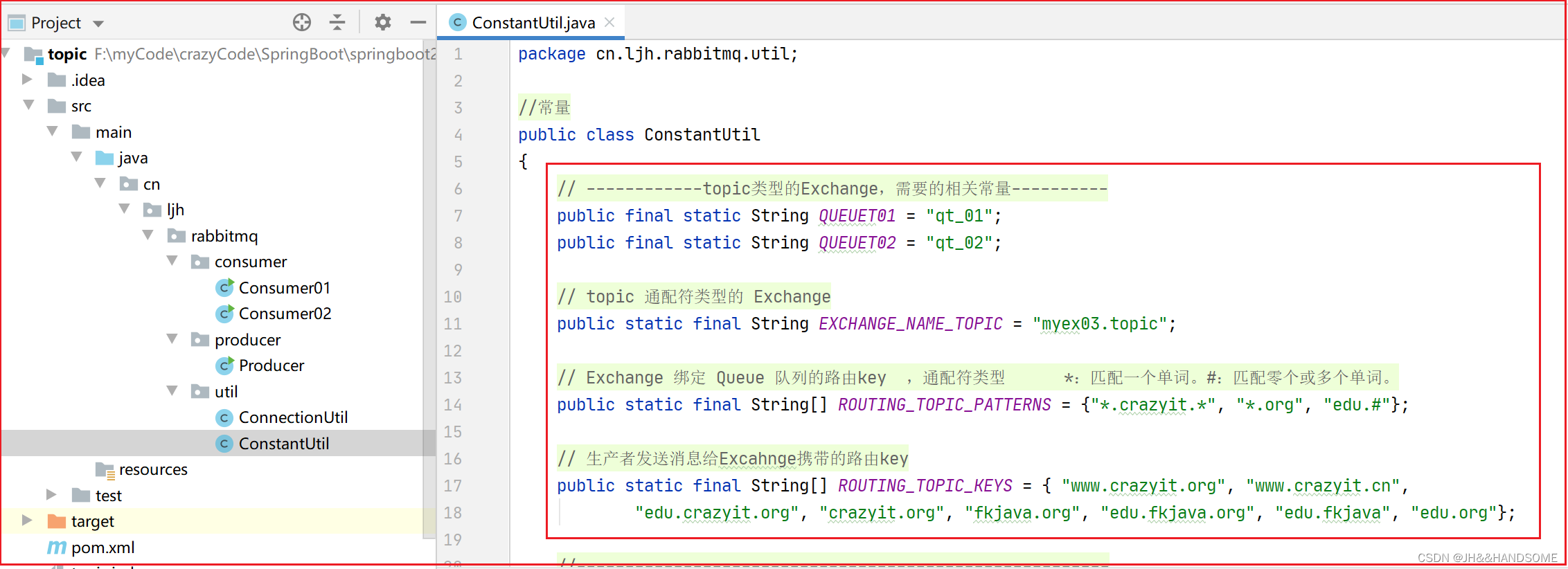Collapse the util package arrow
This screenshot has height=569, width=1568.
pos(172,390)
